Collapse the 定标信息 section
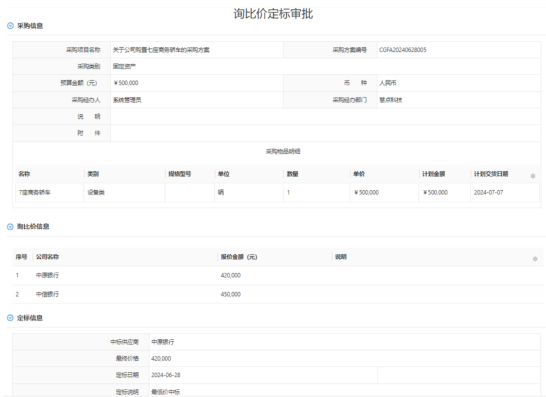Viewport: 546px width, 397px height. click(10, 318)
